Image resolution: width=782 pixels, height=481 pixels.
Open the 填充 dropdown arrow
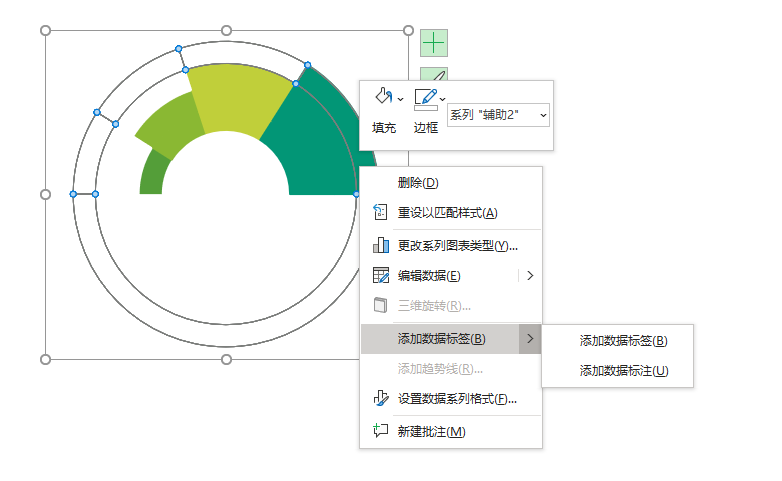tap(401, 99)
